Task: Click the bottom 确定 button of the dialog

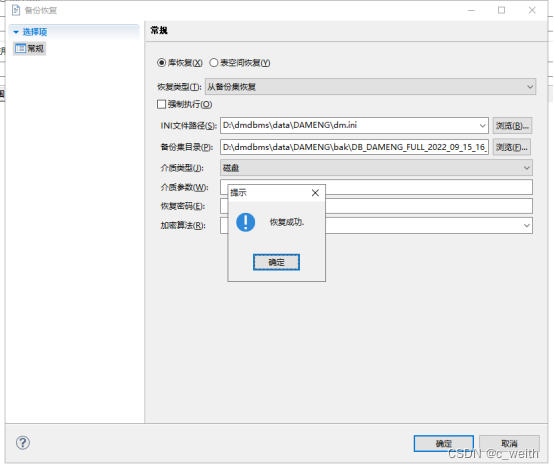Action: [444, 443]
